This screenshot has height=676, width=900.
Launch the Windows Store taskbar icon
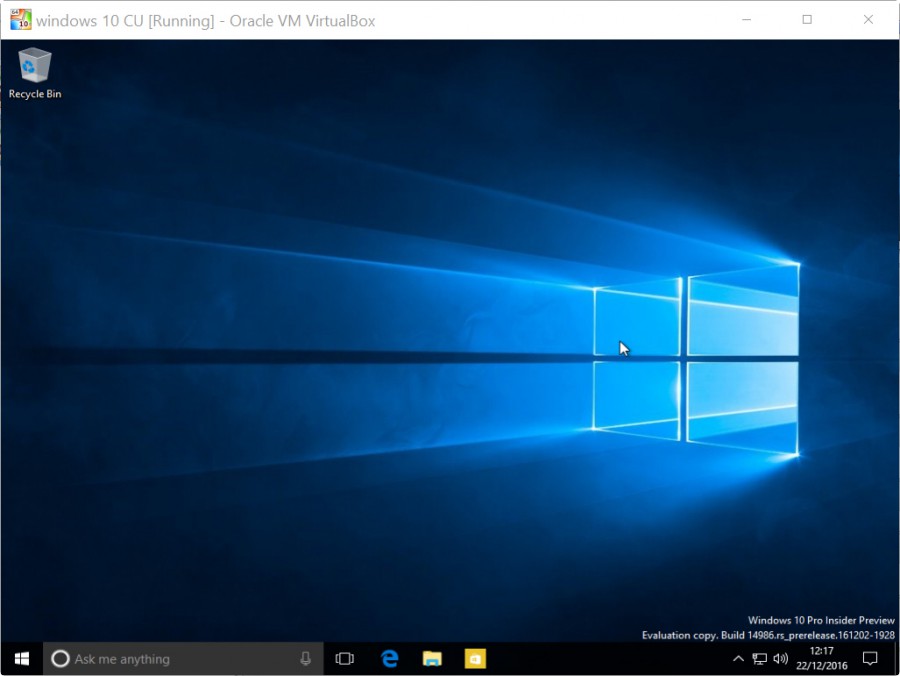(x=473, y=658)
